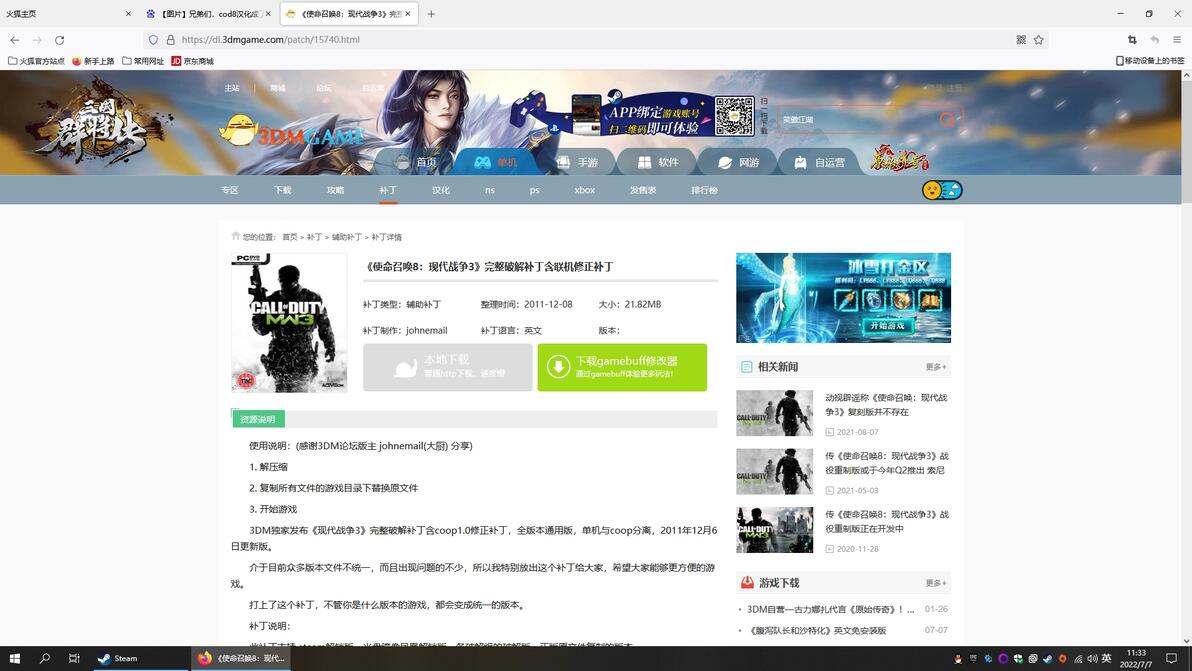Click the 本地下载 download button
The height and width of the screenshot is (671, 1192).
pos(448,367)
